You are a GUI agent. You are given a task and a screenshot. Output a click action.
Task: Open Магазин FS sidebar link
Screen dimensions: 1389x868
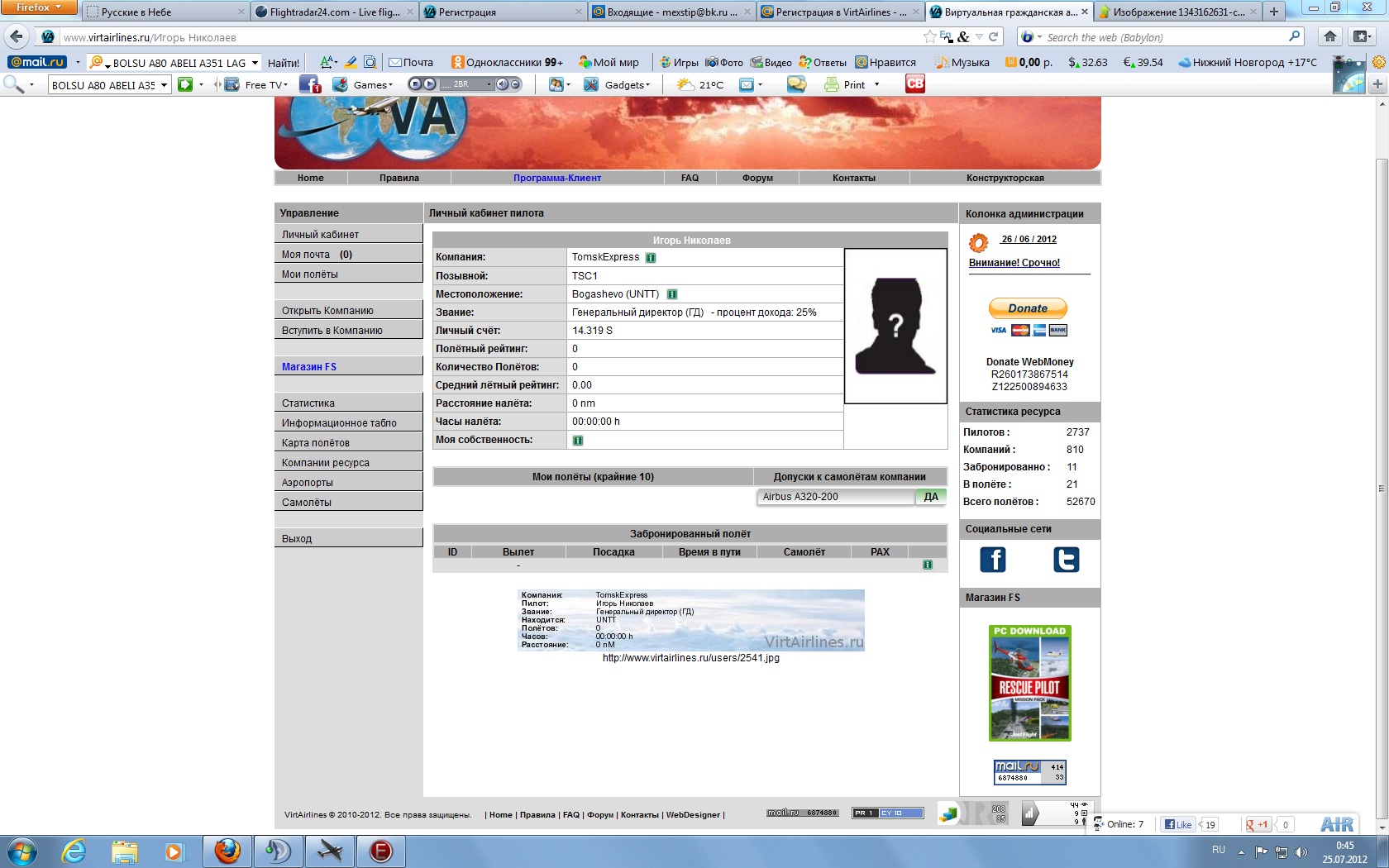tap(348, 366)
